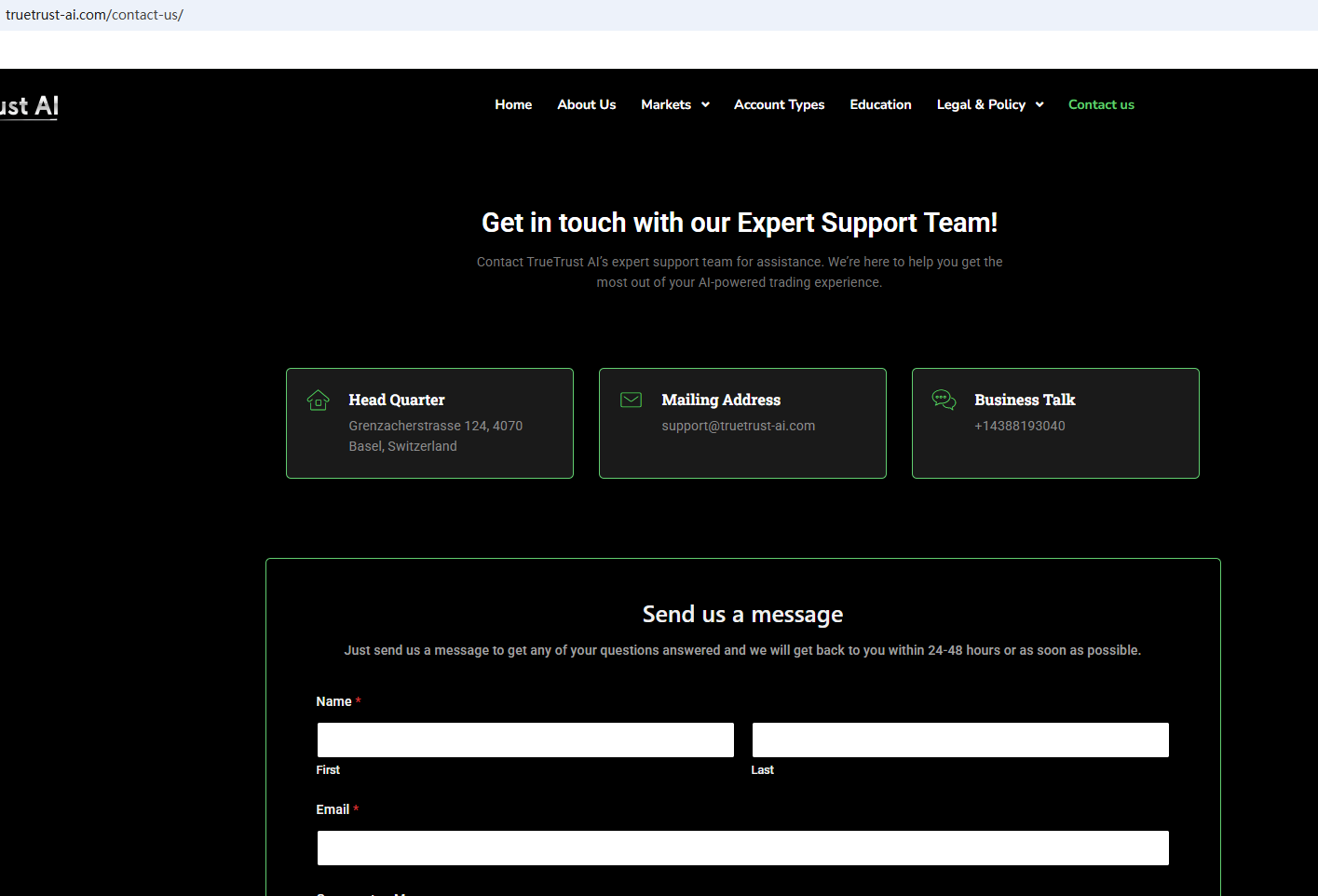Expand the Legal & Policy dropdown arrow
Screen dimensions: 1318x896
(x=1039, y=105)
